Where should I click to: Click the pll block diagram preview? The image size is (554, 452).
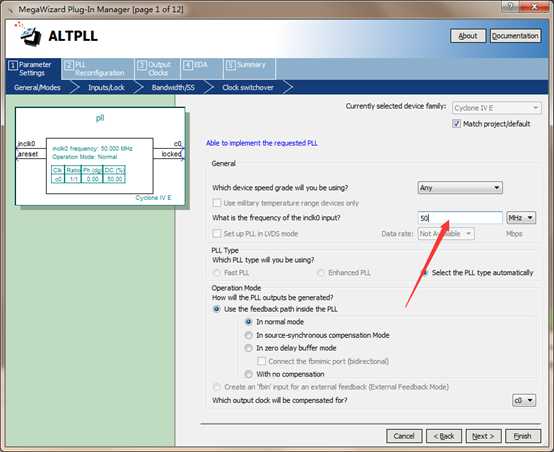pos(100,156)
